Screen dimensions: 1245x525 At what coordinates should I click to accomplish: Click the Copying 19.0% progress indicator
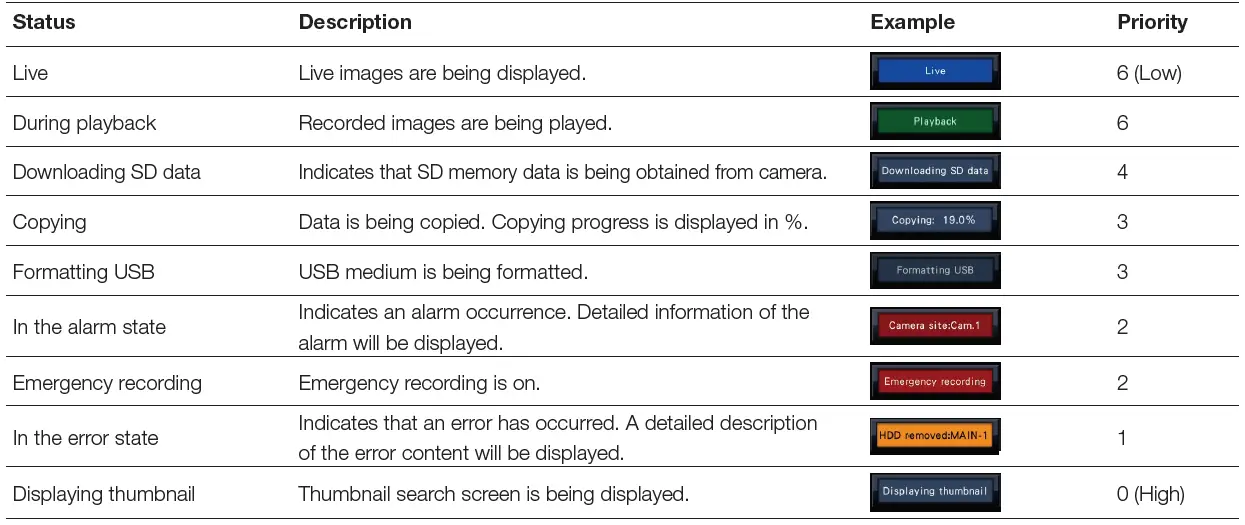point(935,221)
